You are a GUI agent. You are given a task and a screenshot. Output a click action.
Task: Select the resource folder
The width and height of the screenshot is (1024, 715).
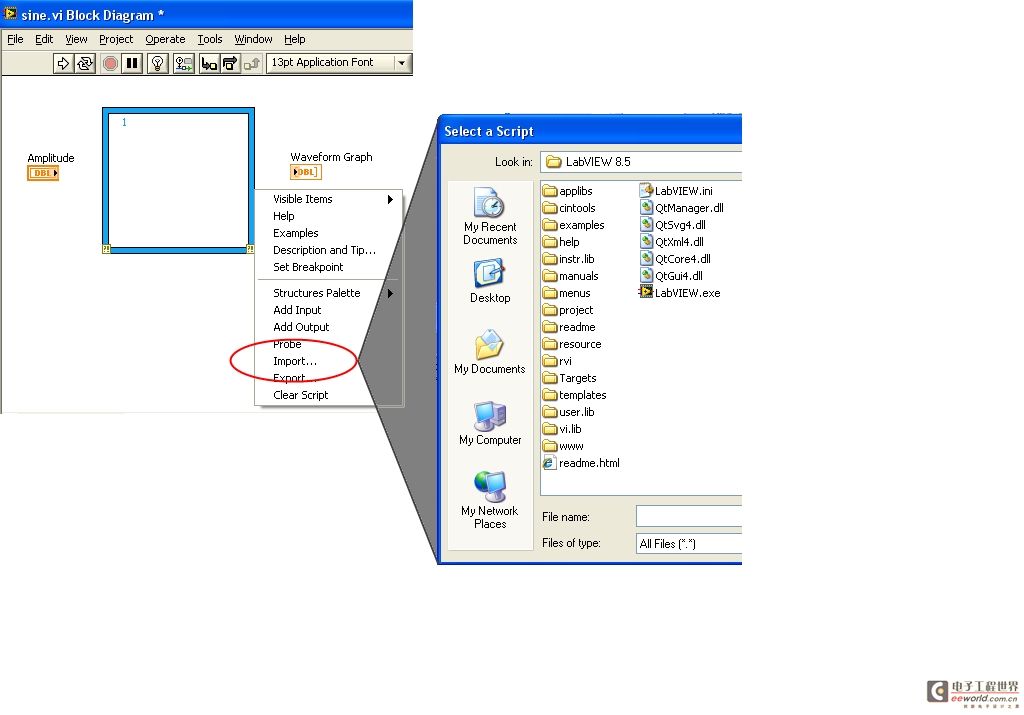pyautogui.click(x=572, y=344)
